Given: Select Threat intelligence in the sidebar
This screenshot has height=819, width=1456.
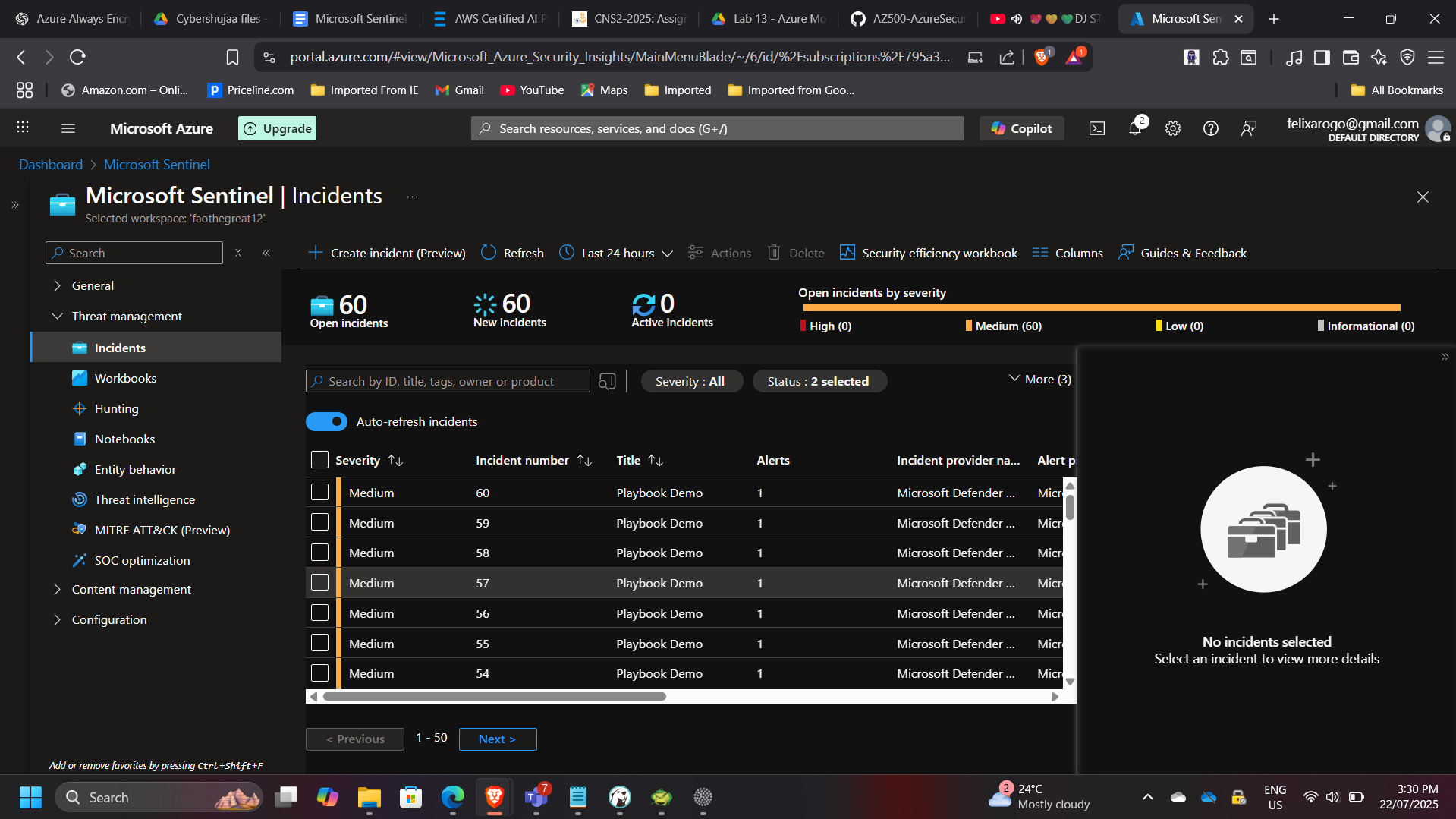Looking at the screenshot, I should tap(144, 499).
